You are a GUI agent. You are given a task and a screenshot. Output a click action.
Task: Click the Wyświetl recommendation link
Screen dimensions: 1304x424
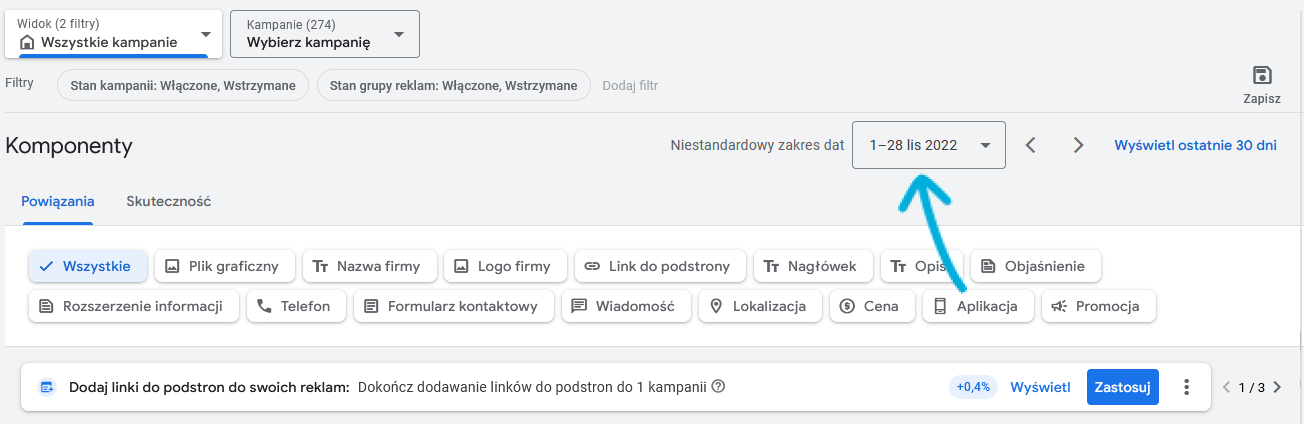[x=1040, y=387]
